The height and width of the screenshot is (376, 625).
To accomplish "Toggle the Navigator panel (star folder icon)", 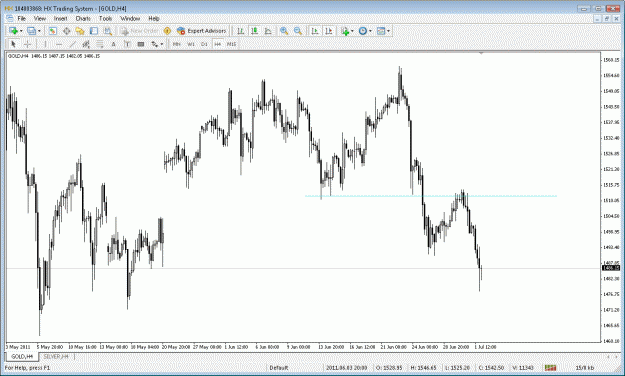I will pyautogui.click(x=80, y=31).
